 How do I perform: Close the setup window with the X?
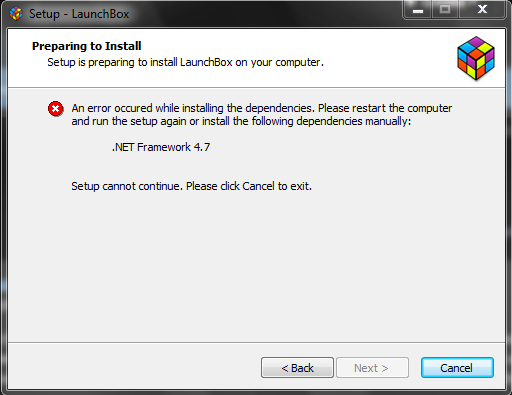(x=482, y=10)
